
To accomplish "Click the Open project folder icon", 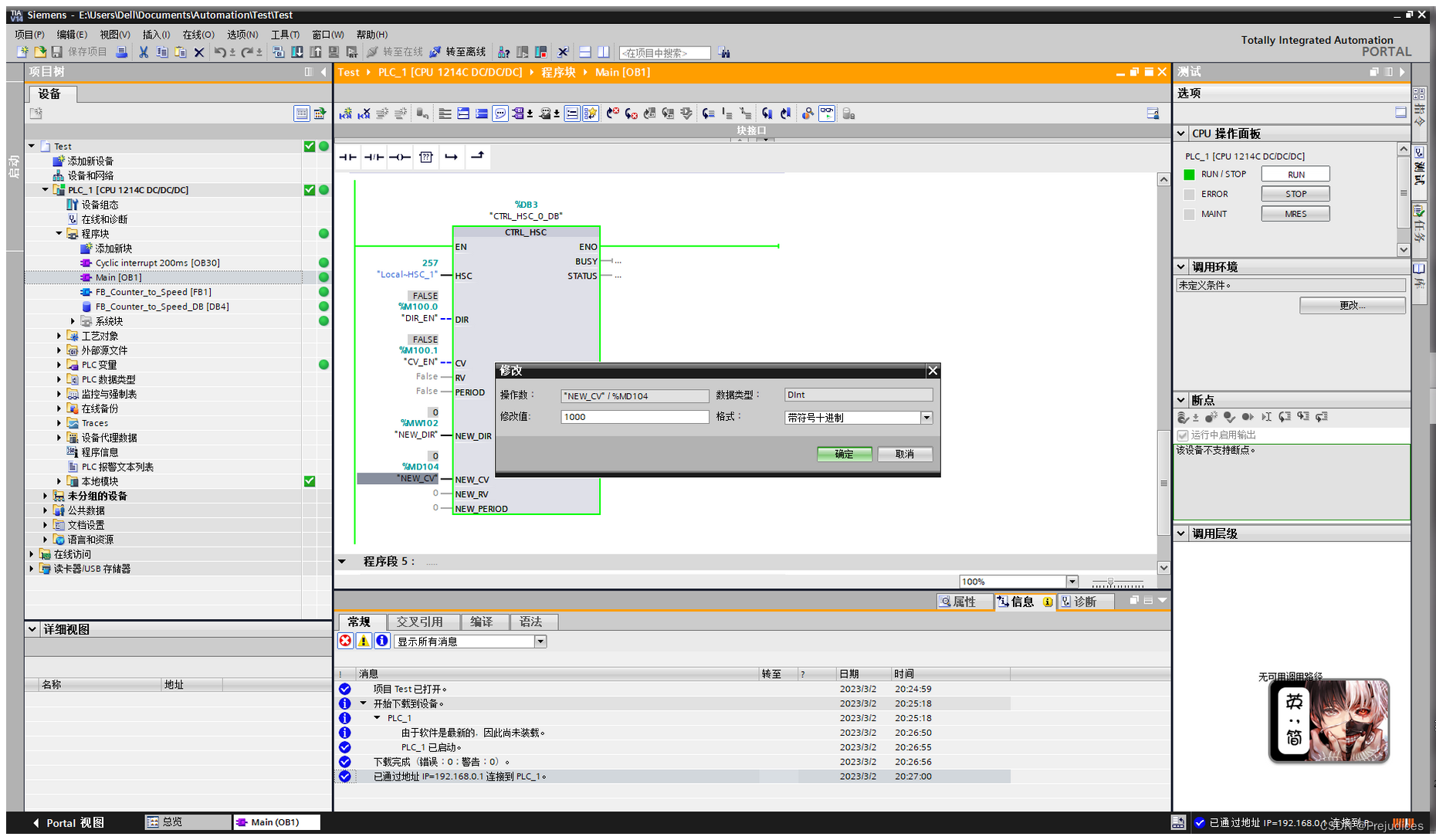I will [x=39, y=52].
